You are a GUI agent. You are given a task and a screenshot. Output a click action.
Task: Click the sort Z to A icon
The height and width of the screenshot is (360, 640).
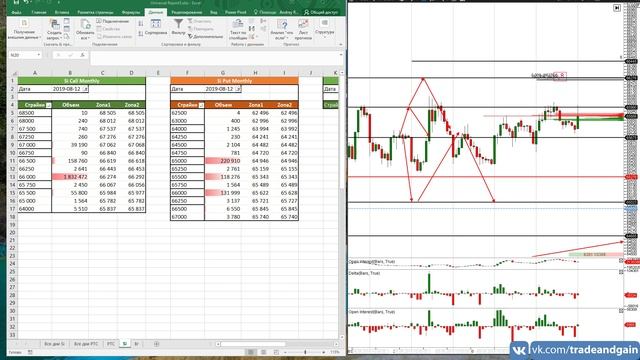pyautogui.click(x=141, y=33)
